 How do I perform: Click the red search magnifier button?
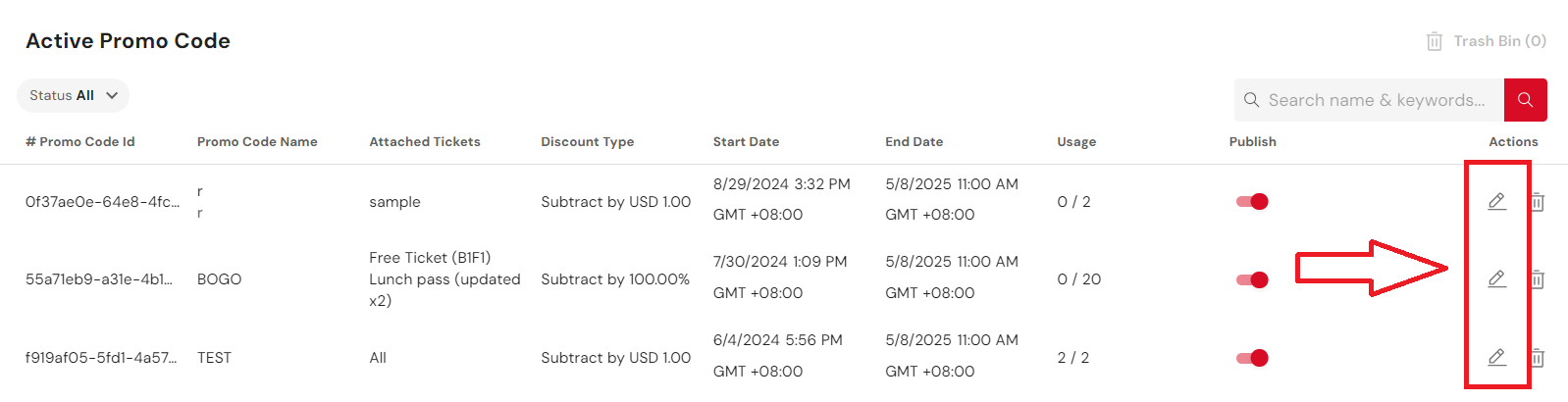click(1525, 100)
